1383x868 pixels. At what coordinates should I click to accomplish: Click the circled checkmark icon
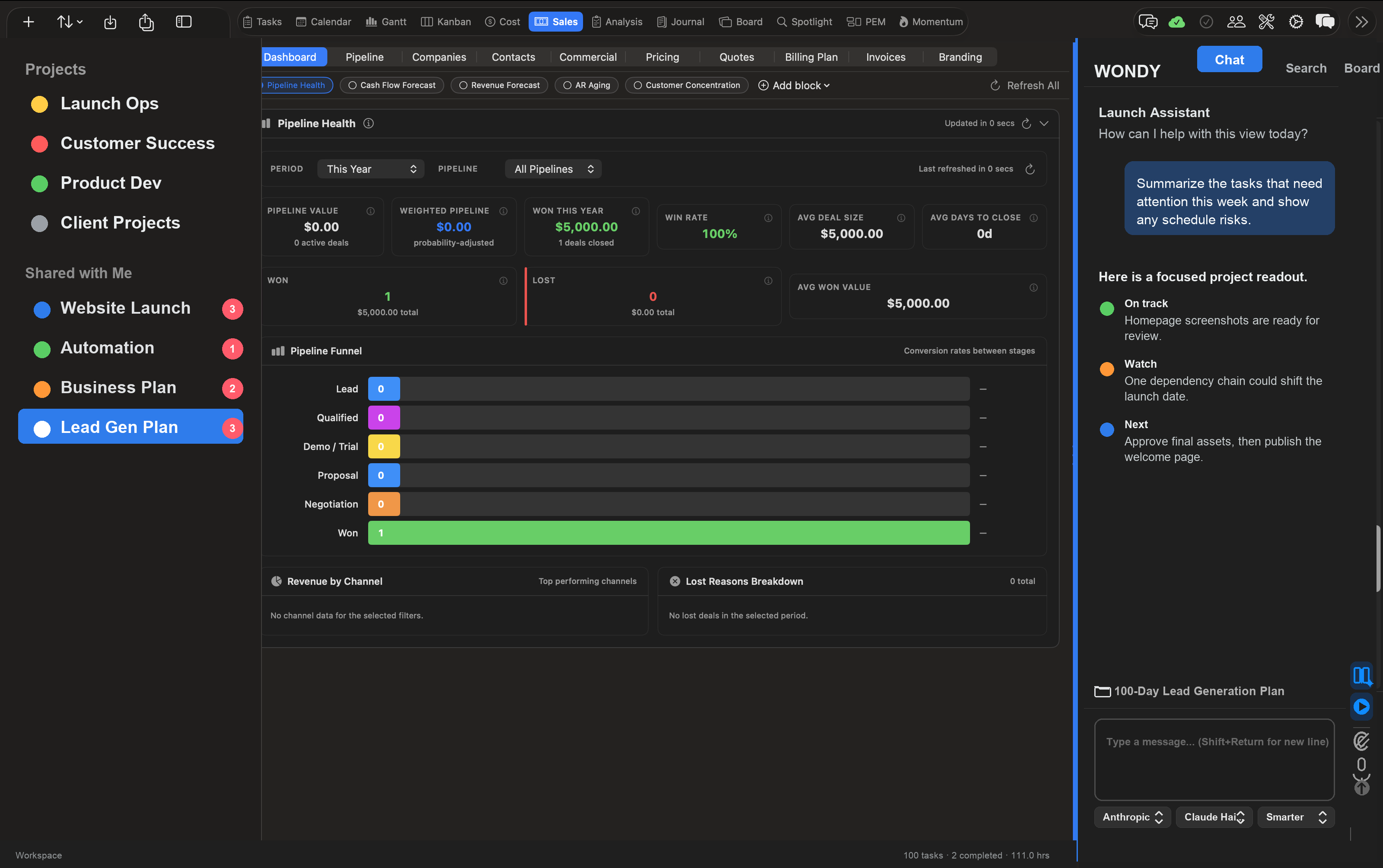(x=1206, y=22)
